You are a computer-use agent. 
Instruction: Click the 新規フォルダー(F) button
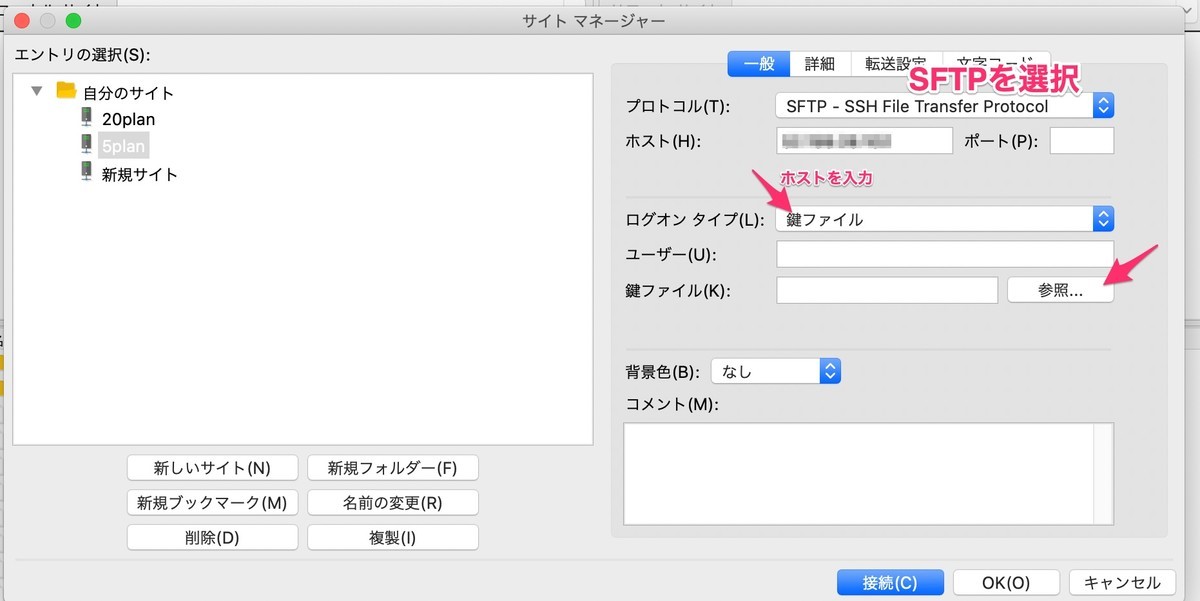pyautogui.click(x=393, y=467)
